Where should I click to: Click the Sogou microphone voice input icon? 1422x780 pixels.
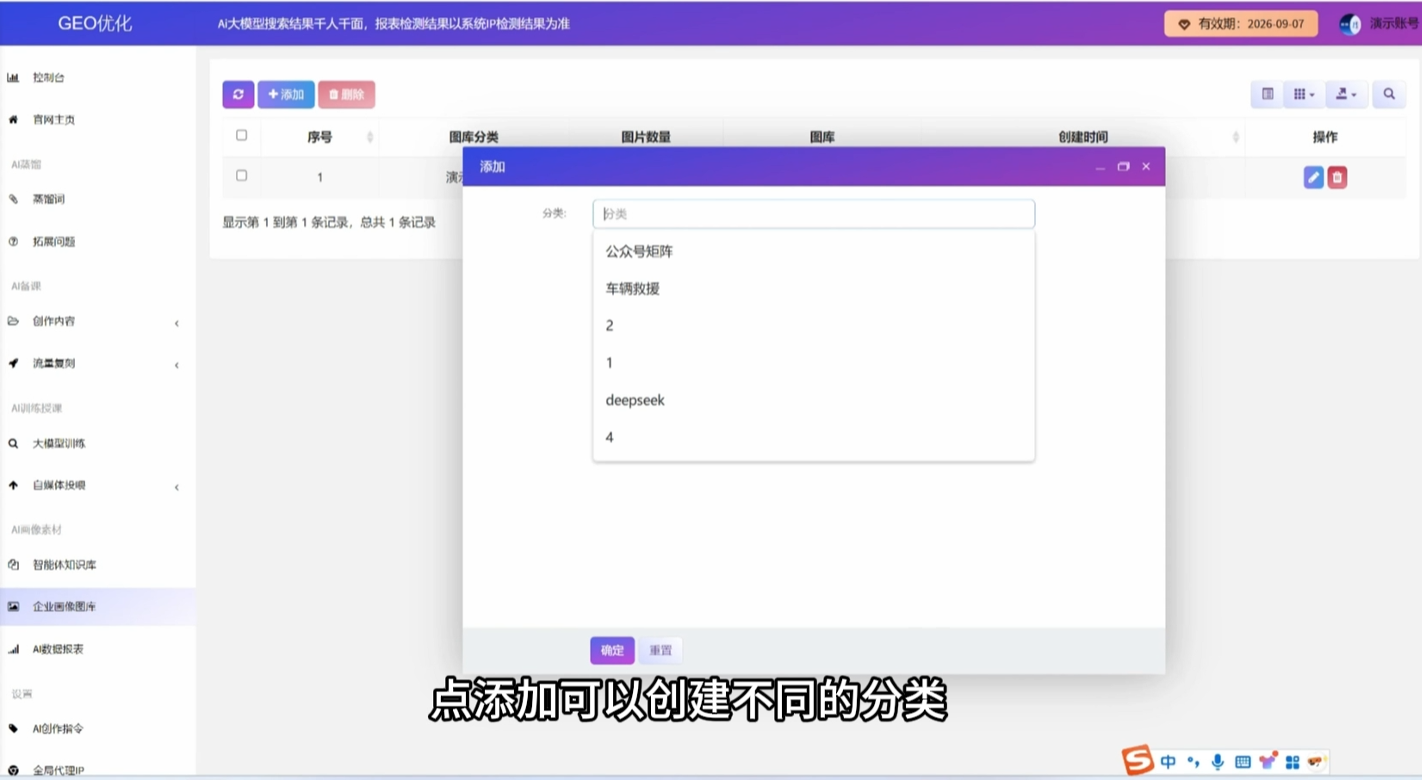click(x=1216, y=761)
